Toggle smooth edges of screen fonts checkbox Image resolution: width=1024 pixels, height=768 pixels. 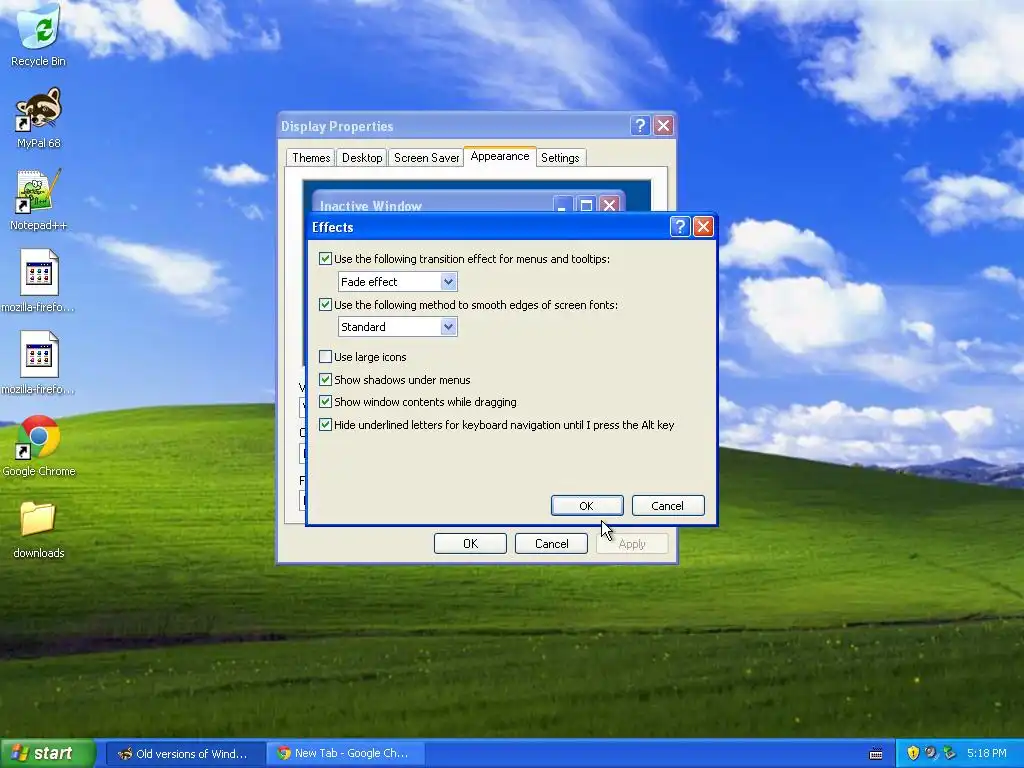pos(325,304)
